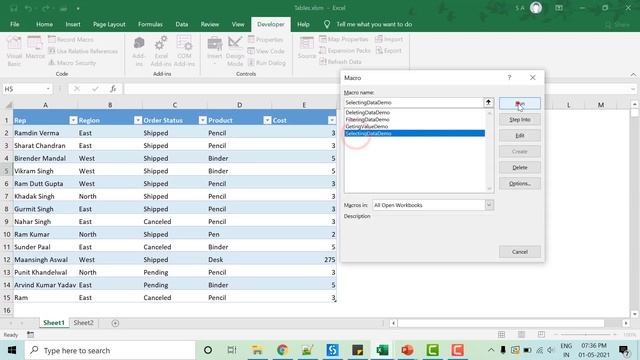Select cell with Maansingh Aswal
Screen dimensions: 640x360
pyautogui.click(x=45, y=260)
